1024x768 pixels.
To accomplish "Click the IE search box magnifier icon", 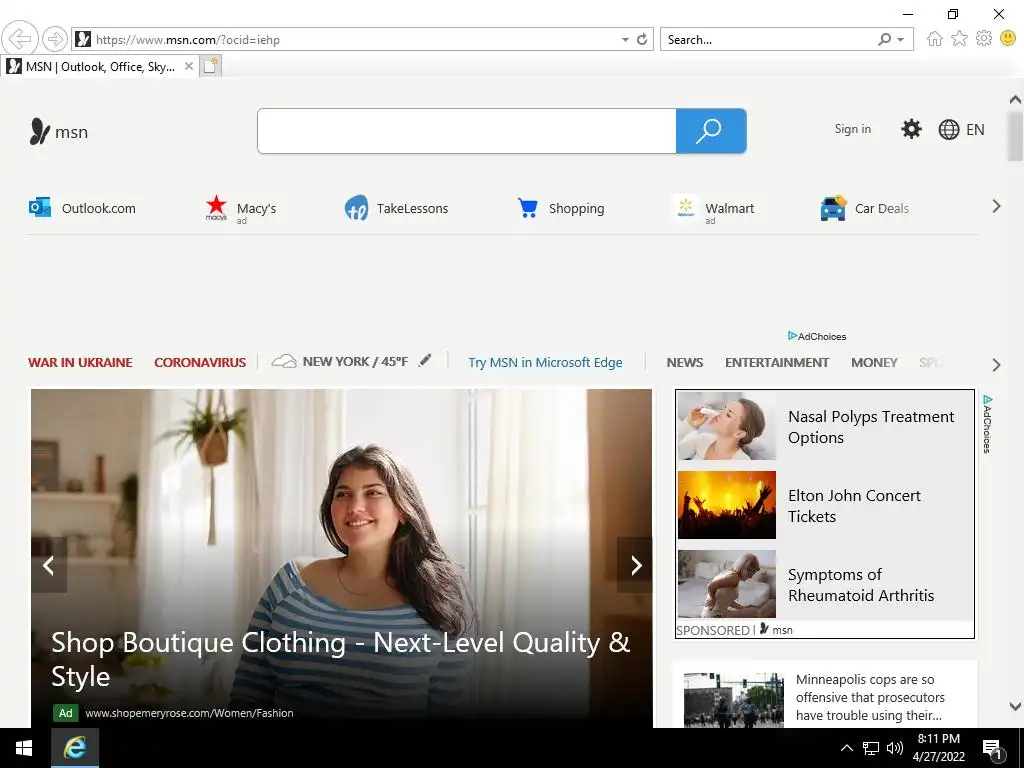I will click(x=884, y=39).
